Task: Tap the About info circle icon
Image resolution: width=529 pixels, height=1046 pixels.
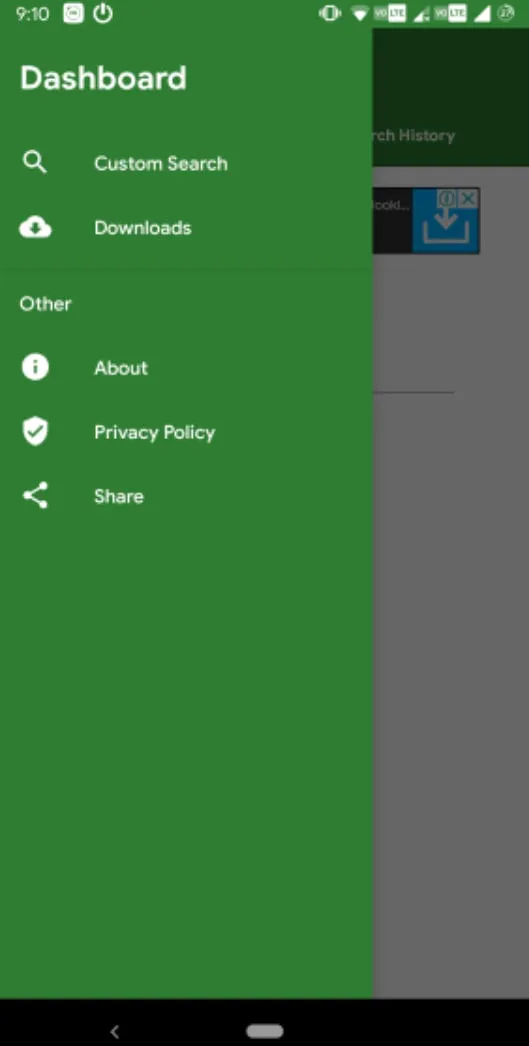Action: 35,367
